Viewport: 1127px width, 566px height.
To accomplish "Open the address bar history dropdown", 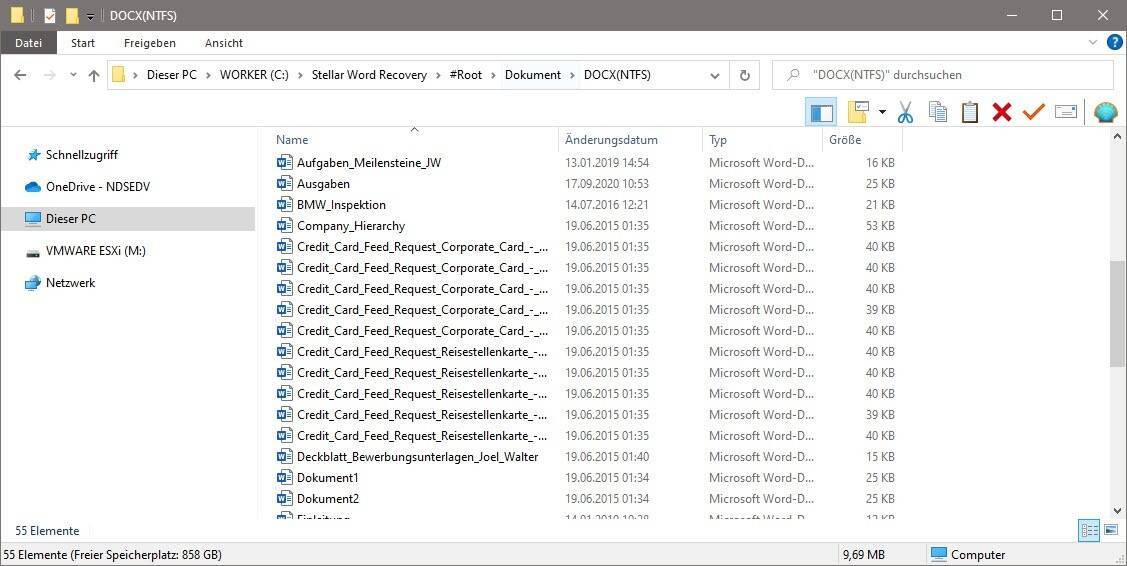I will (714, 75).
